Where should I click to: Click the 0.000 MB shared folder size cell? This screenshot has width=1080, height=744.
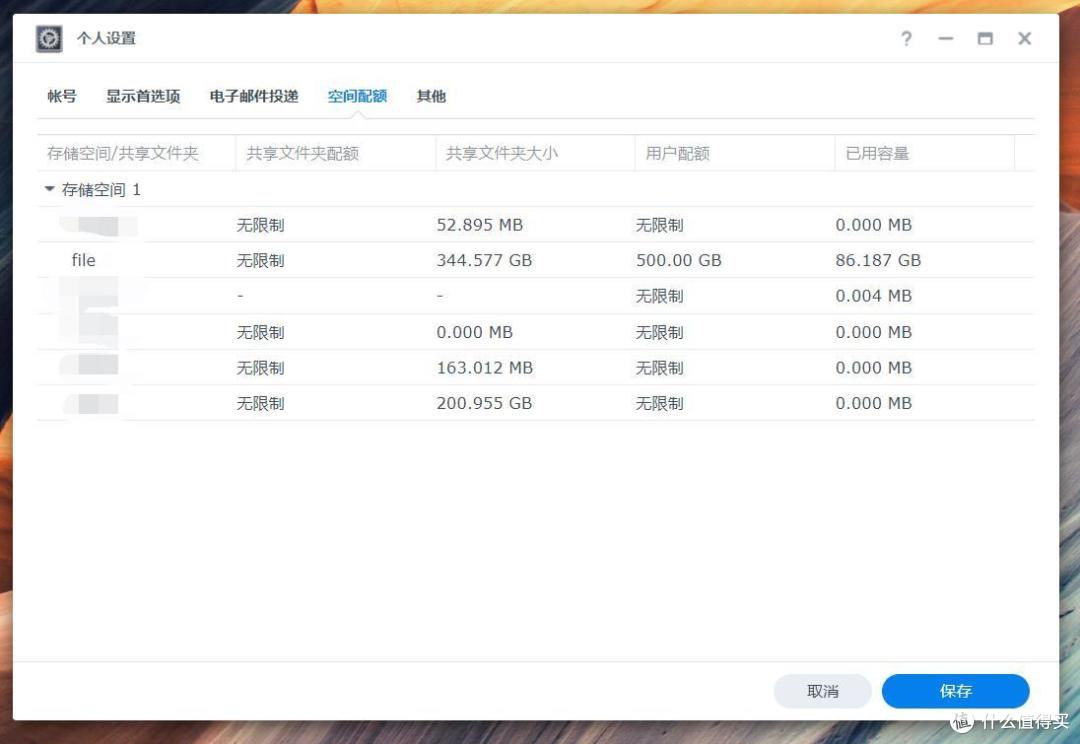coord(475,332)
